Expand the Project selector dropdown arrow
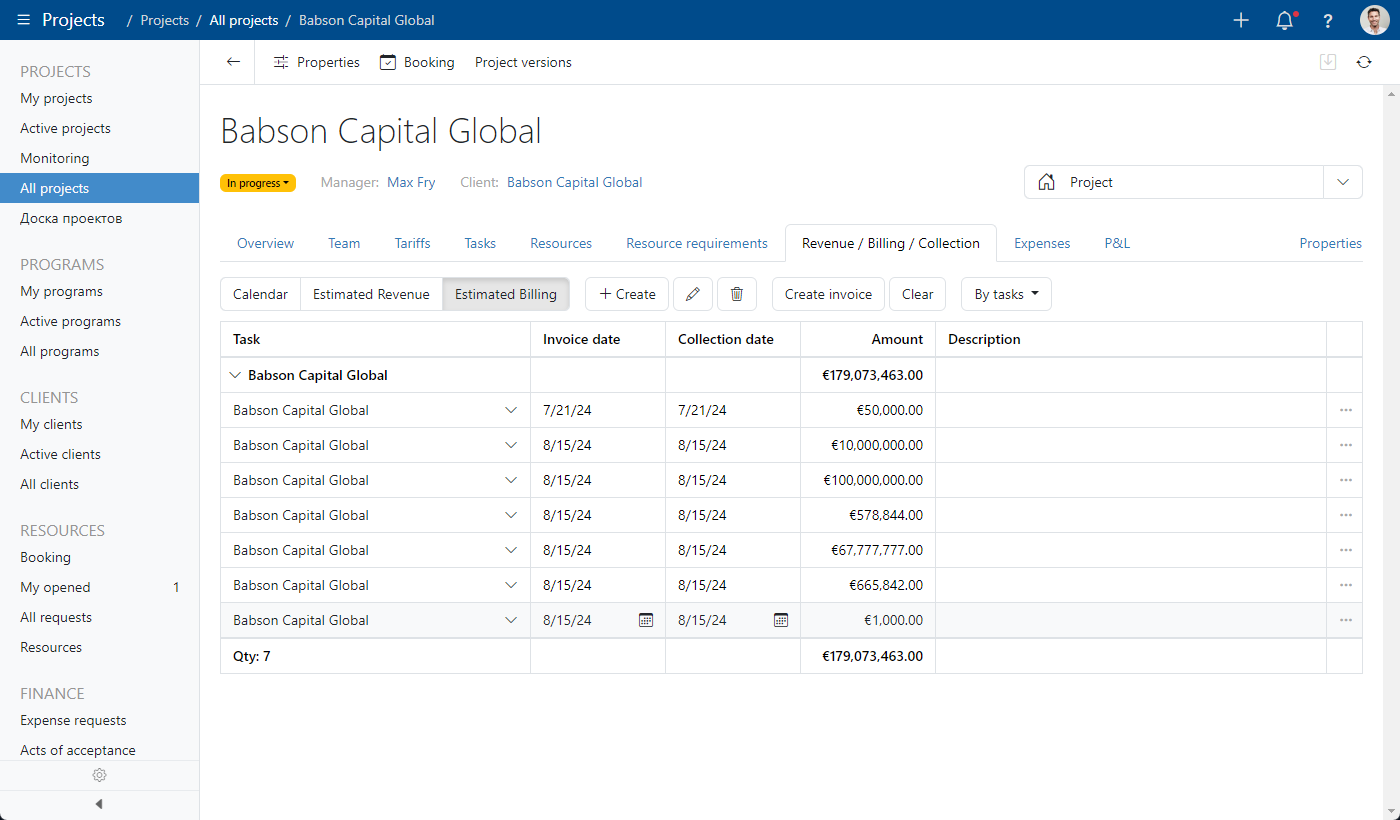1400x820 pixels. coord(1343,182)
